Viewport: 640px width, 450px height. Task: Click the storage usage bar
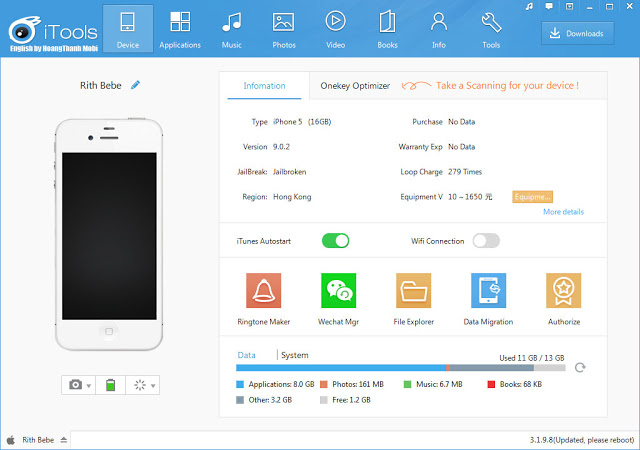coord(401,368)
